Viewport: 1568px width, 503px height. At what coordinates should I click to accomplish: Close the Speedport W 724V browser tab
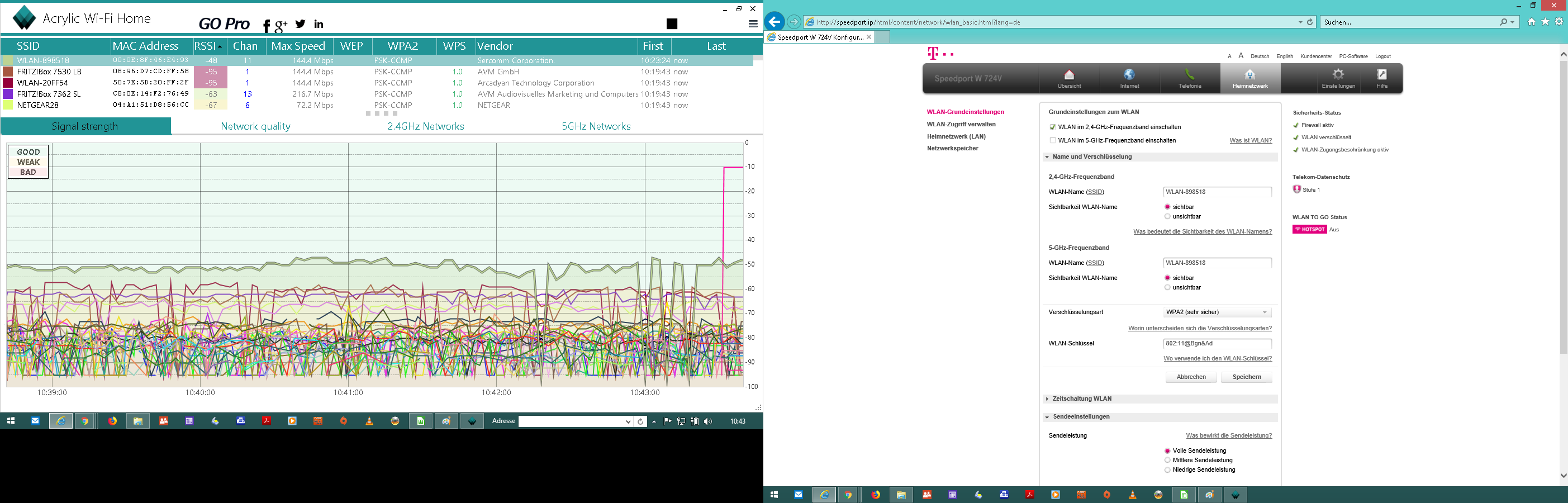[869, 37]
